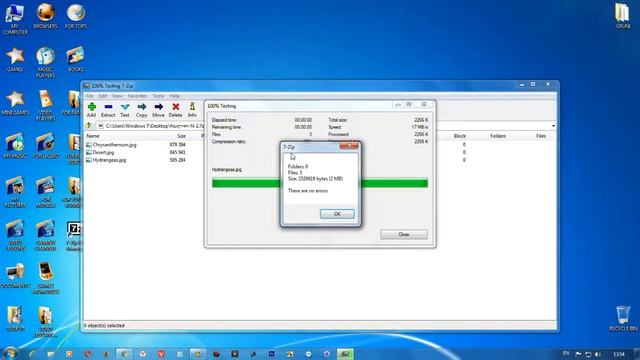
Task: Click the up-folder arrow beside address bar
Action: pos(89,126)
